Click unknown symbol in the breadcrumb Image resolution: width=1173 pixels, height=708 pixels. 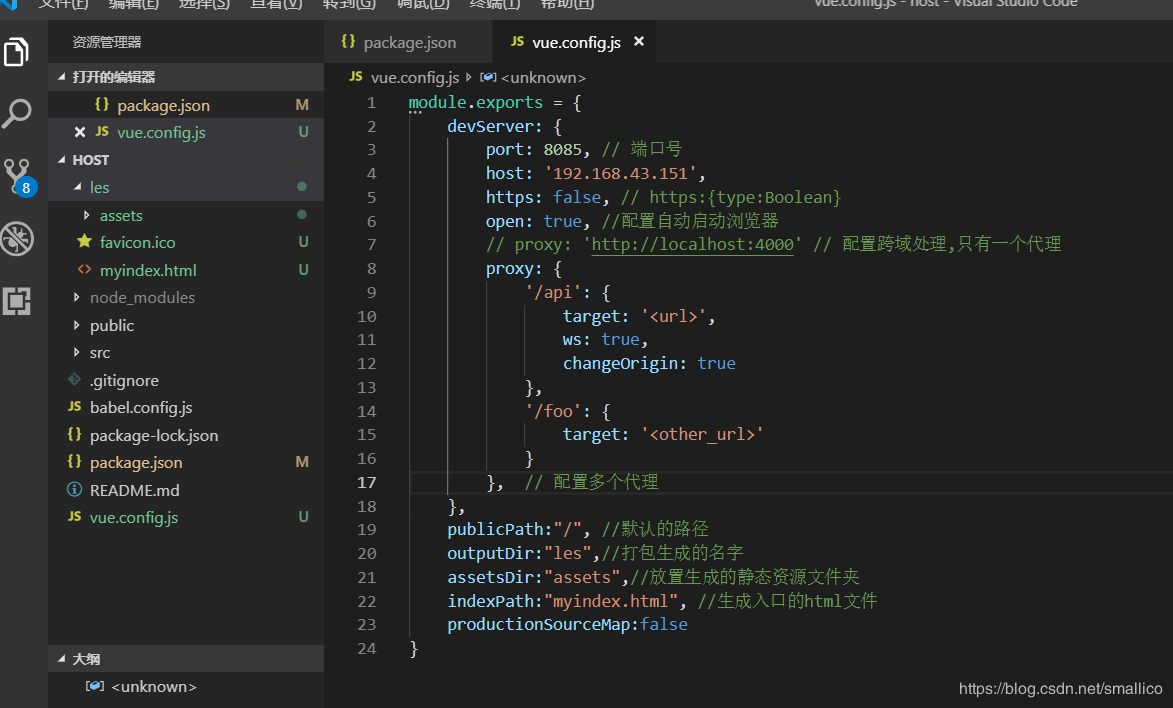[543, 77]
